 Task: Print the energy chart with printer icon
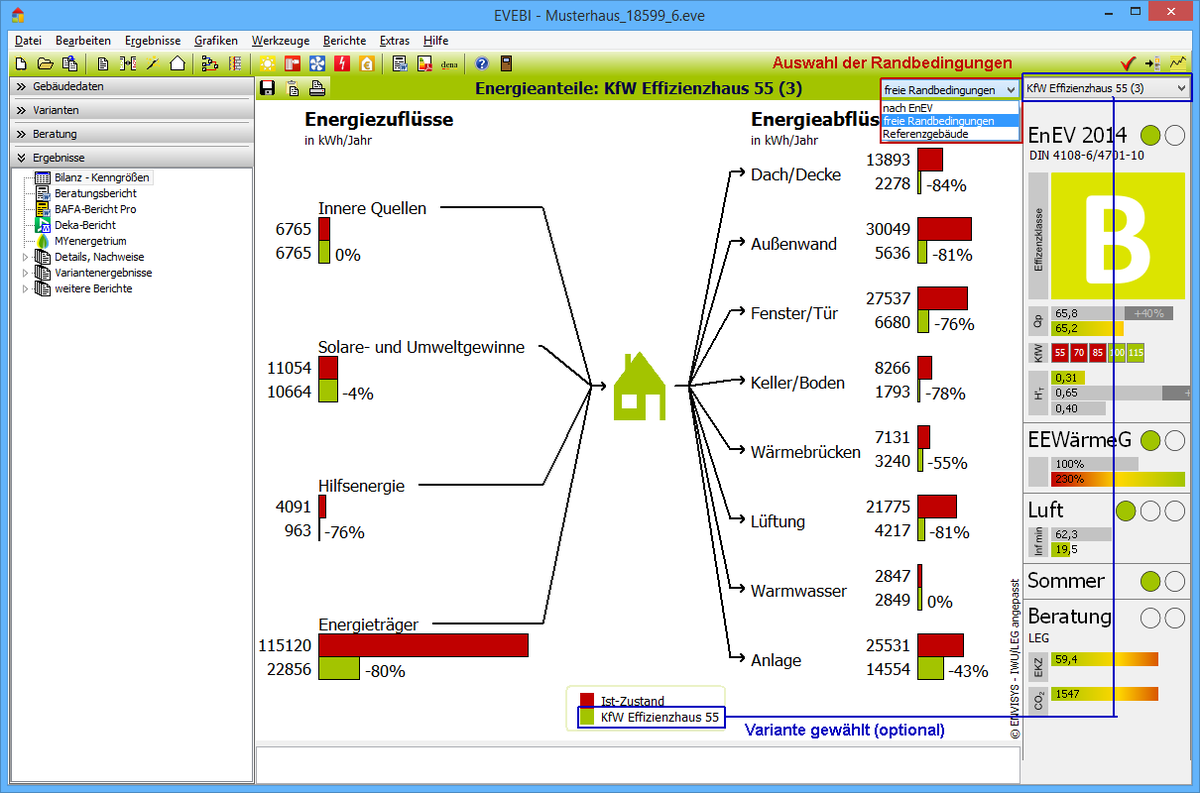(x=316, y=88)
